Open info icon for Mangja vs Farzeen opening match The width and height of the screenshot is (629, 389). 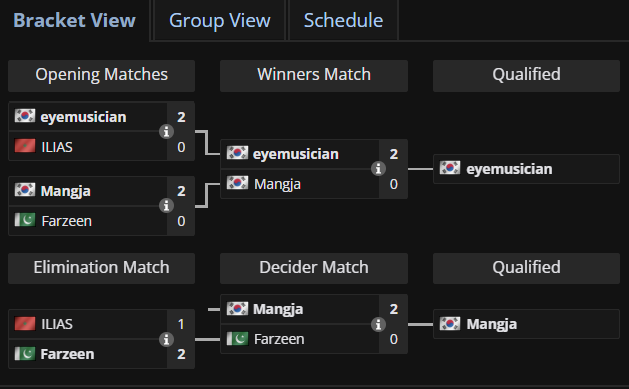(166, 206)
